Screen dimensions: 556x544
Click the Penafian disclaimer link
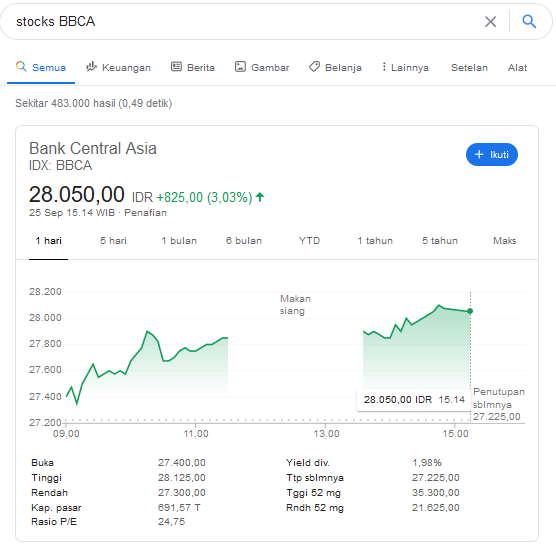pos(145,212)
